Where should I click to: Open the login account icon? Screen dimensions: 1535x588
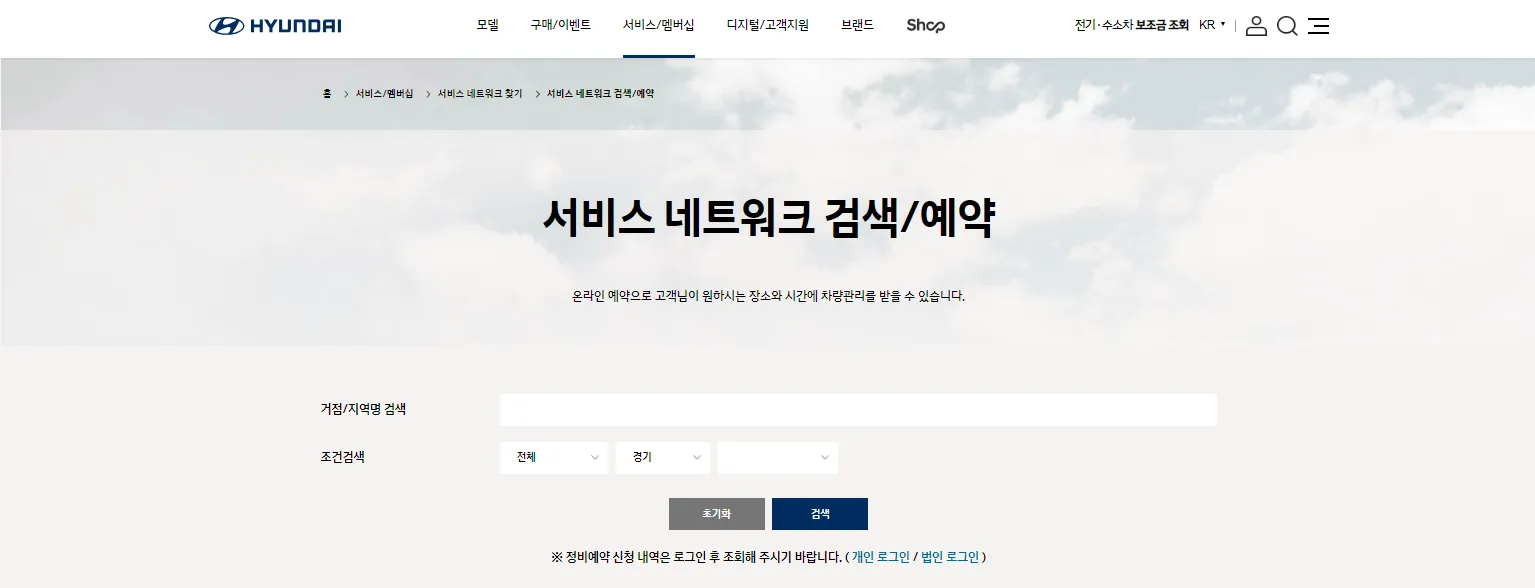1256,26
